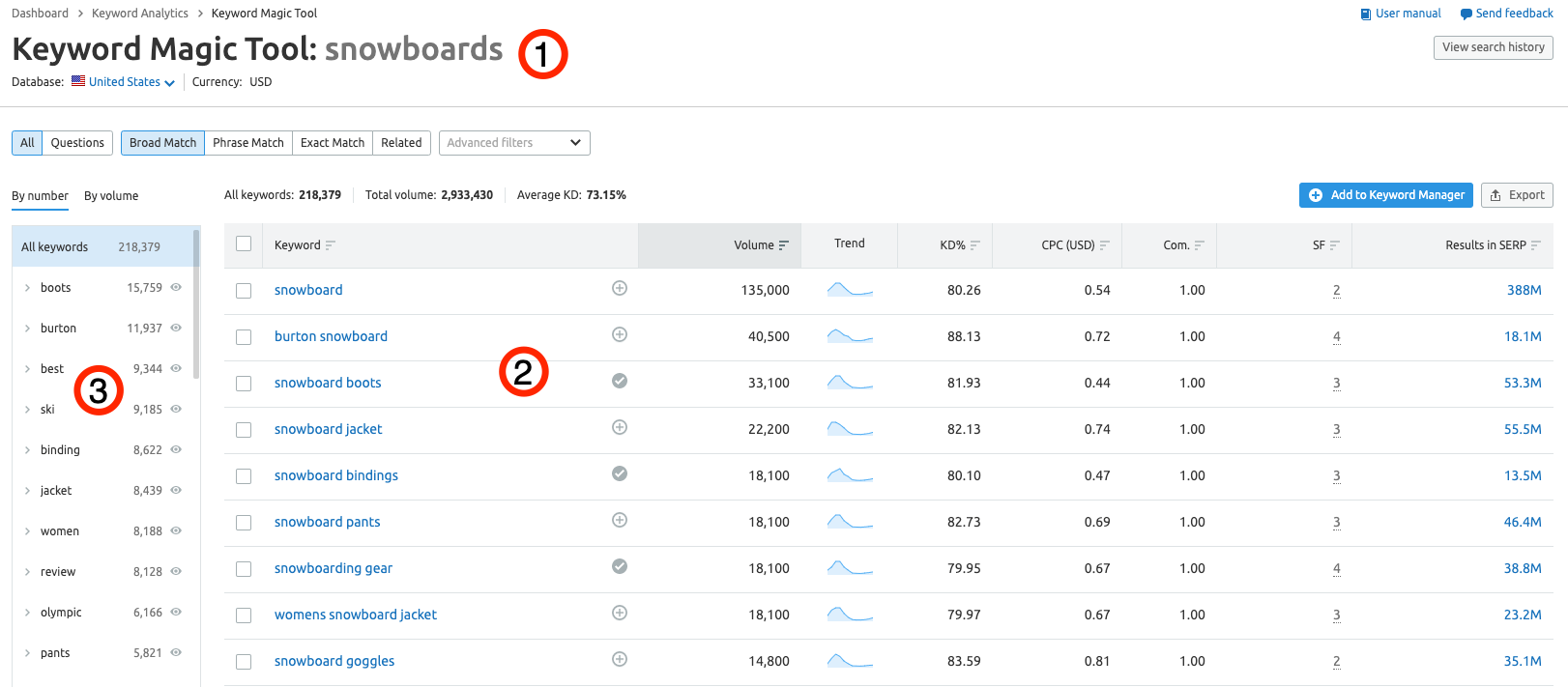
Task: Open the Advanced filters dropdown
Action: pyautogui.click(x=514, y=143)
